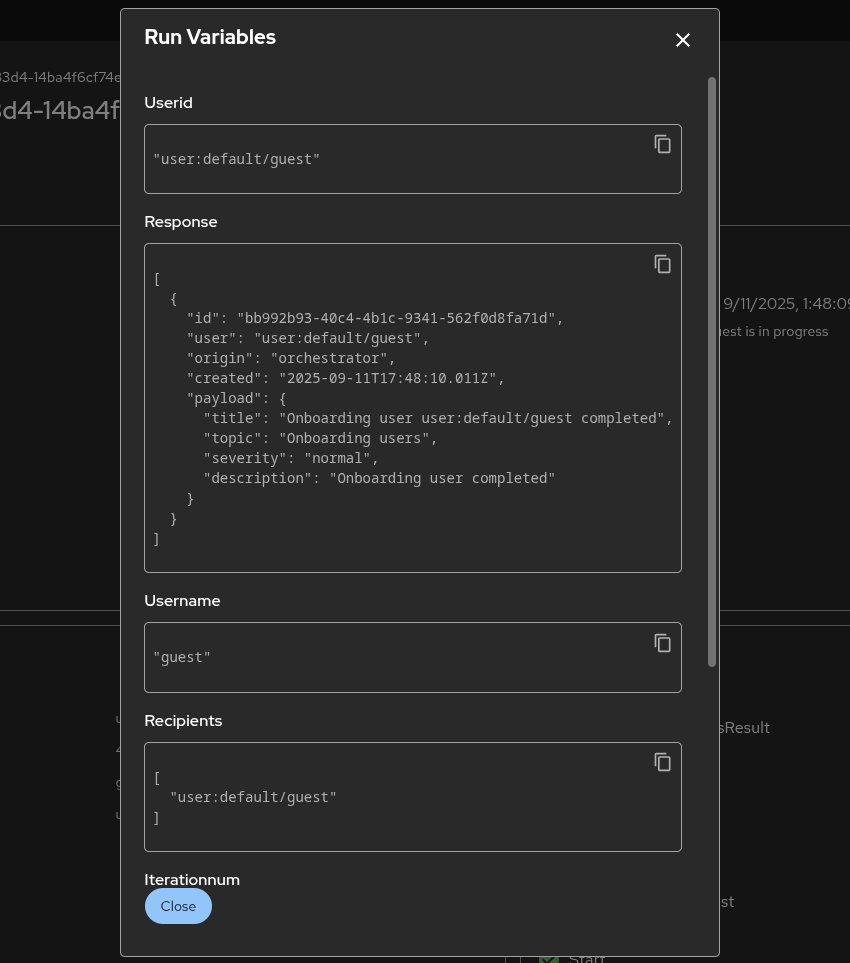Viewport: 850px width, 963px height.
Task: Copy the Response JSON to clipboard
Action: click(662, 264)
